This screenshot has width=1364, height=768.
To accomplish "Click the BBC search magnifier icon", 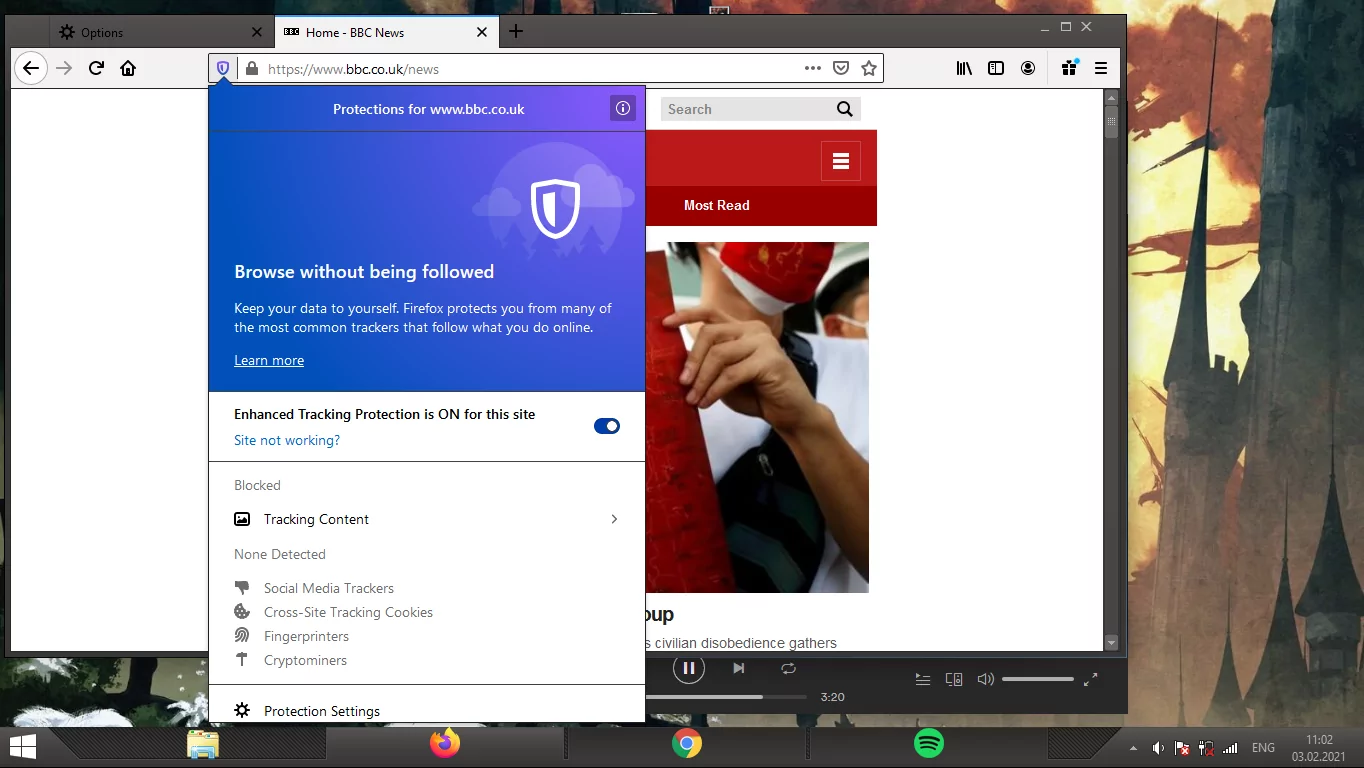I will (845, 109).
